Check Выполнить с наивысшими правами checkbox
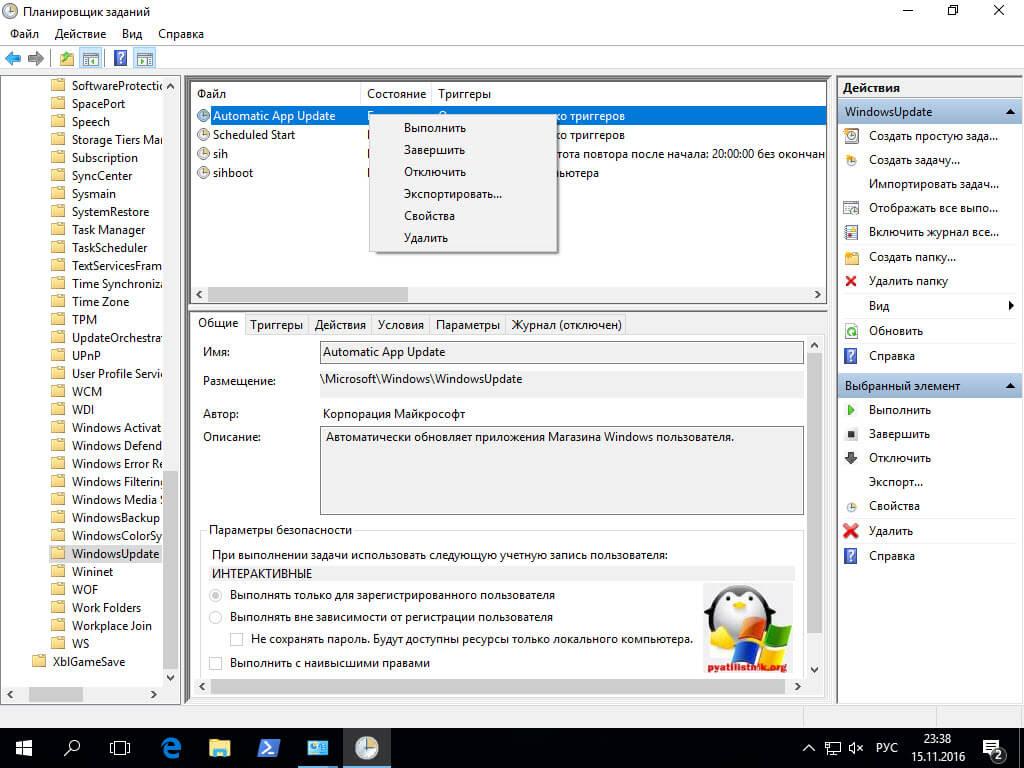 click(215, 664)
